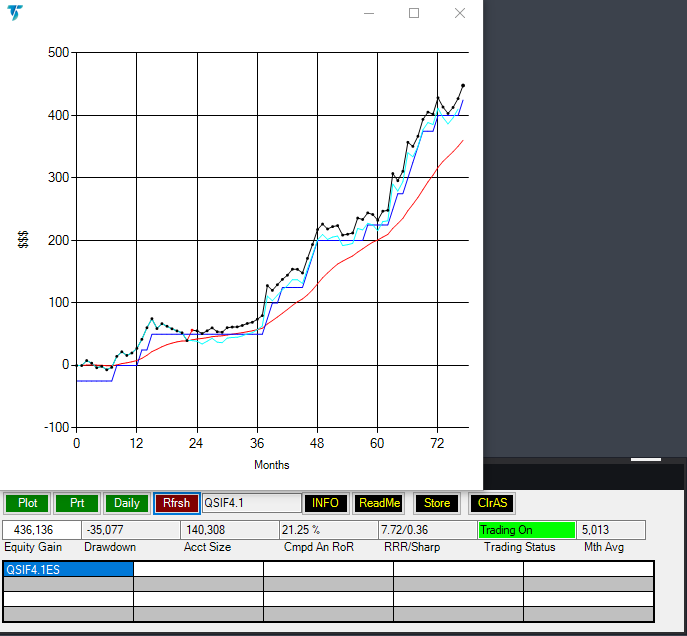
Task: Open the INFO button
Action: (326, 503)
